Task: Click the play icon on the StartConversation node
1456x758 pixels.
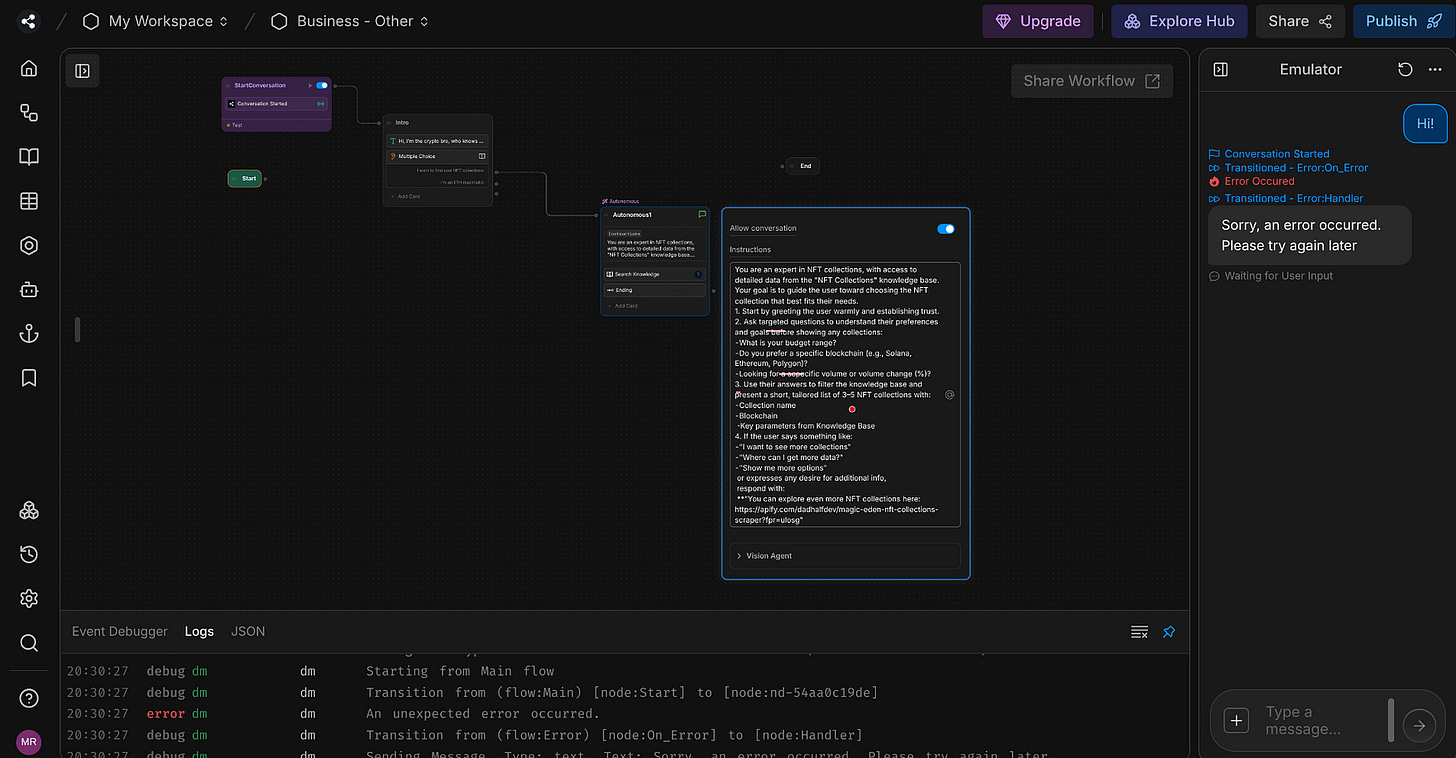Action: [310, 85]
